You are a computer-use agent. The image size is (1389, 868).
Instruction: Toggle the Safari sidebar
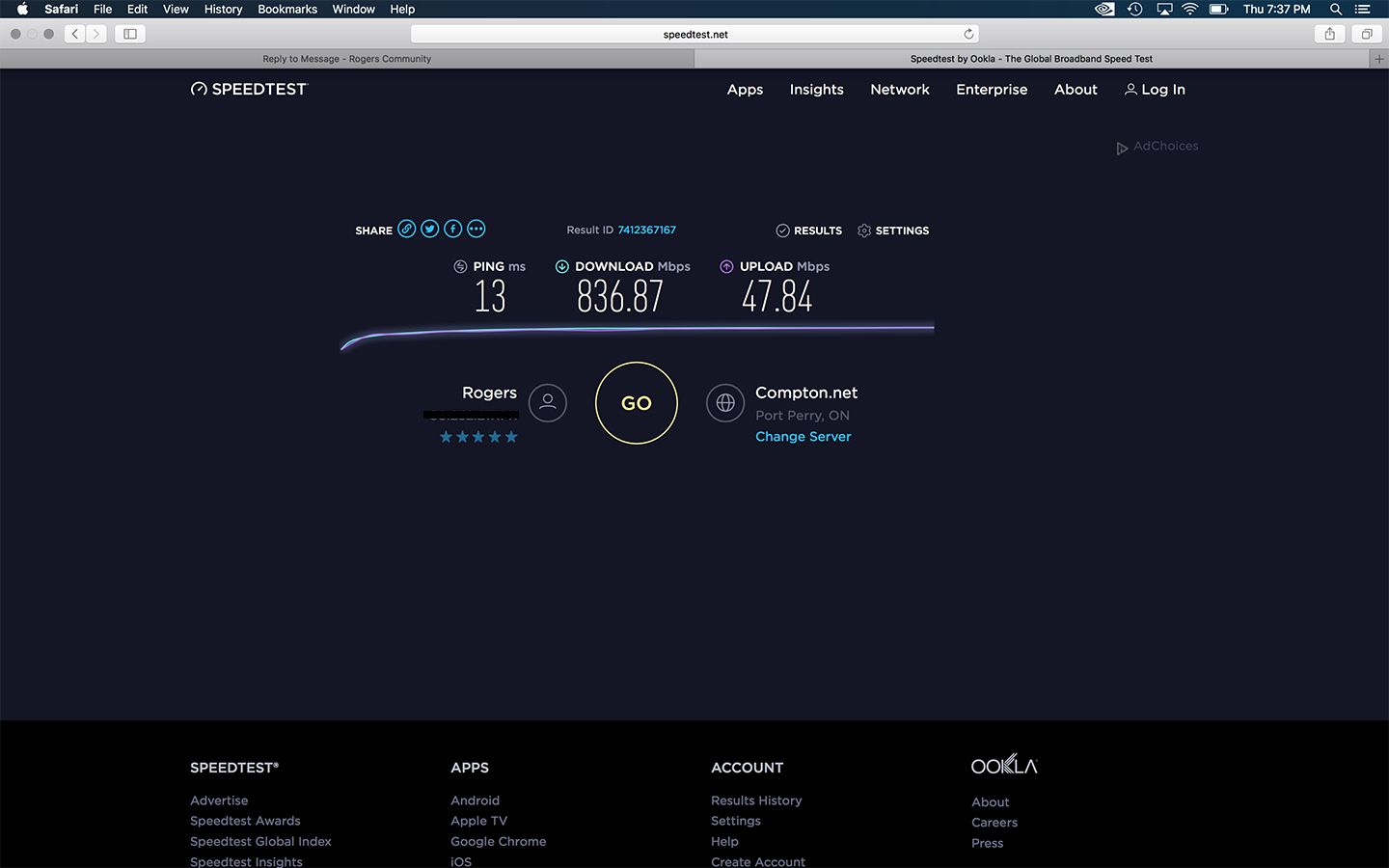[x=130, y=34]
